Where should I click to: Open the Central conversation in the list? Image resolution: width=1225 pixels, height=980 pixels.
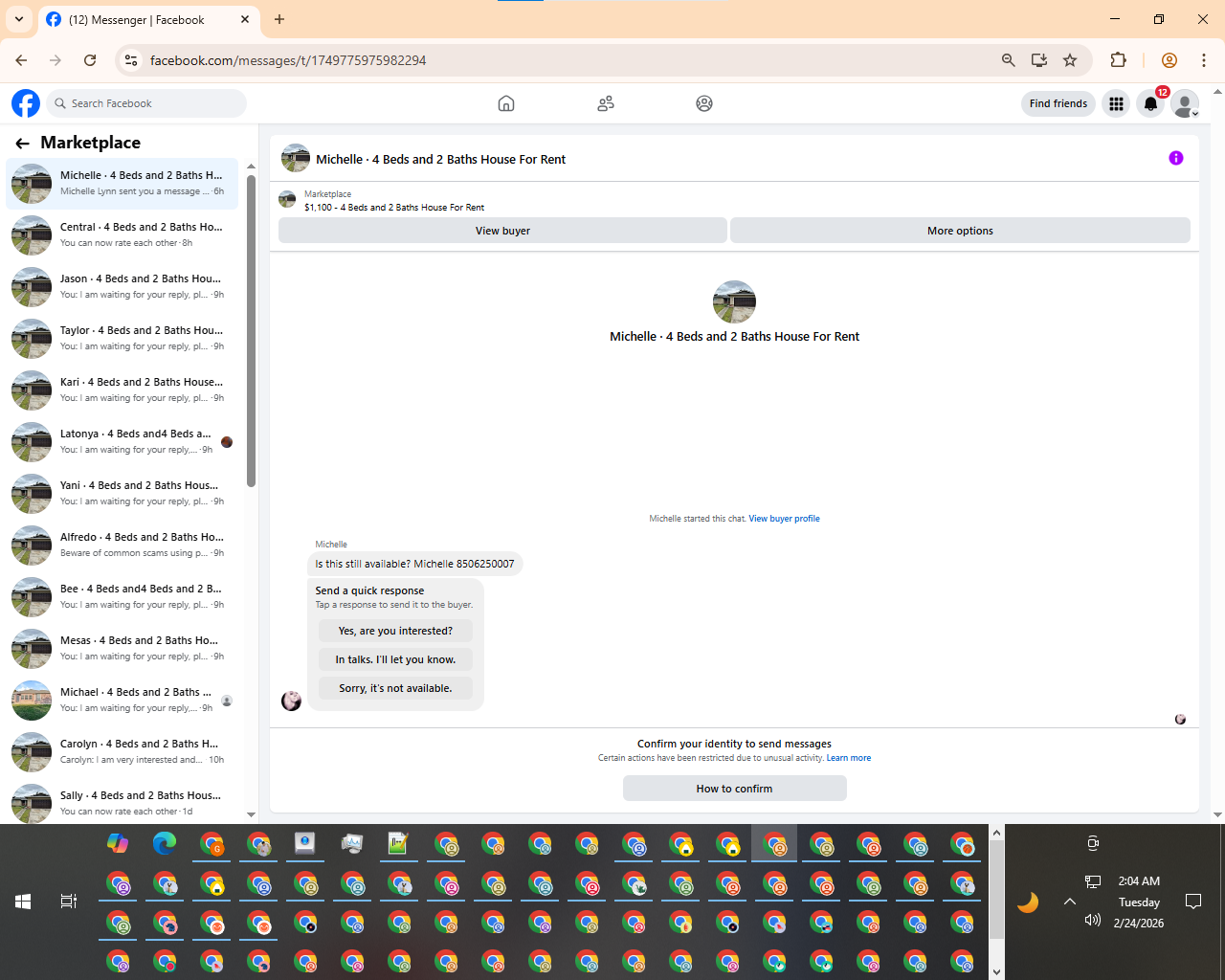click(122, 234)
